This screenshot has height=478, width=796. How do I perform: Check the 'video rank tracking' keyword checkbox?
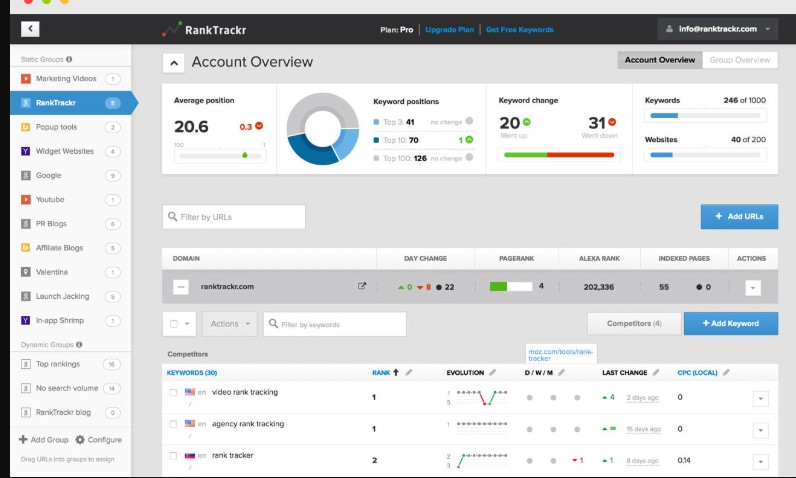[173, 393]
